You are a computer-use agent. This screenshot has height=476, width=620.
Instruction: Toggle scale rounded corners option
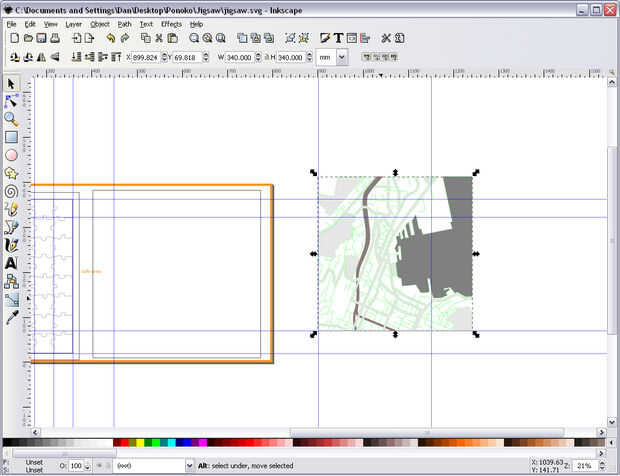click(x=376, y=57)
